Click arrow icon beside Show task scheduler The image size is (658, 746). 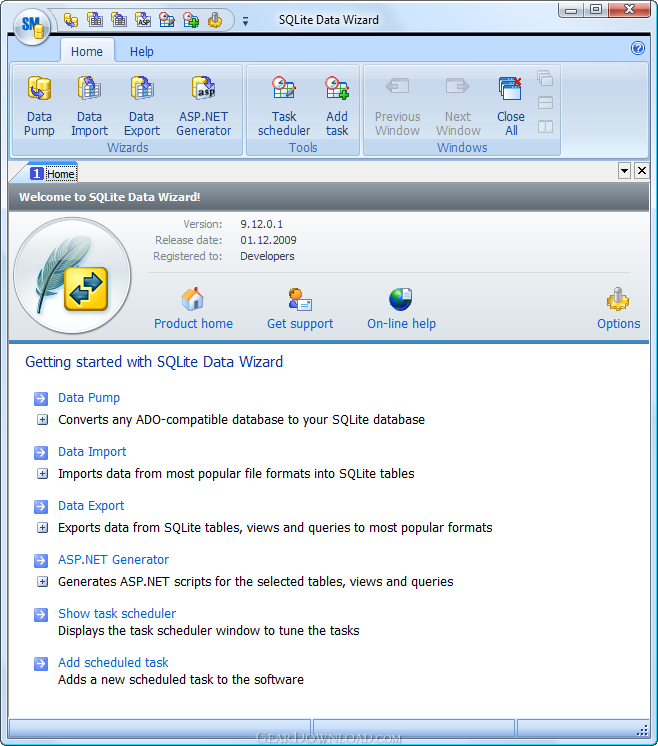(x=41, y=615)
